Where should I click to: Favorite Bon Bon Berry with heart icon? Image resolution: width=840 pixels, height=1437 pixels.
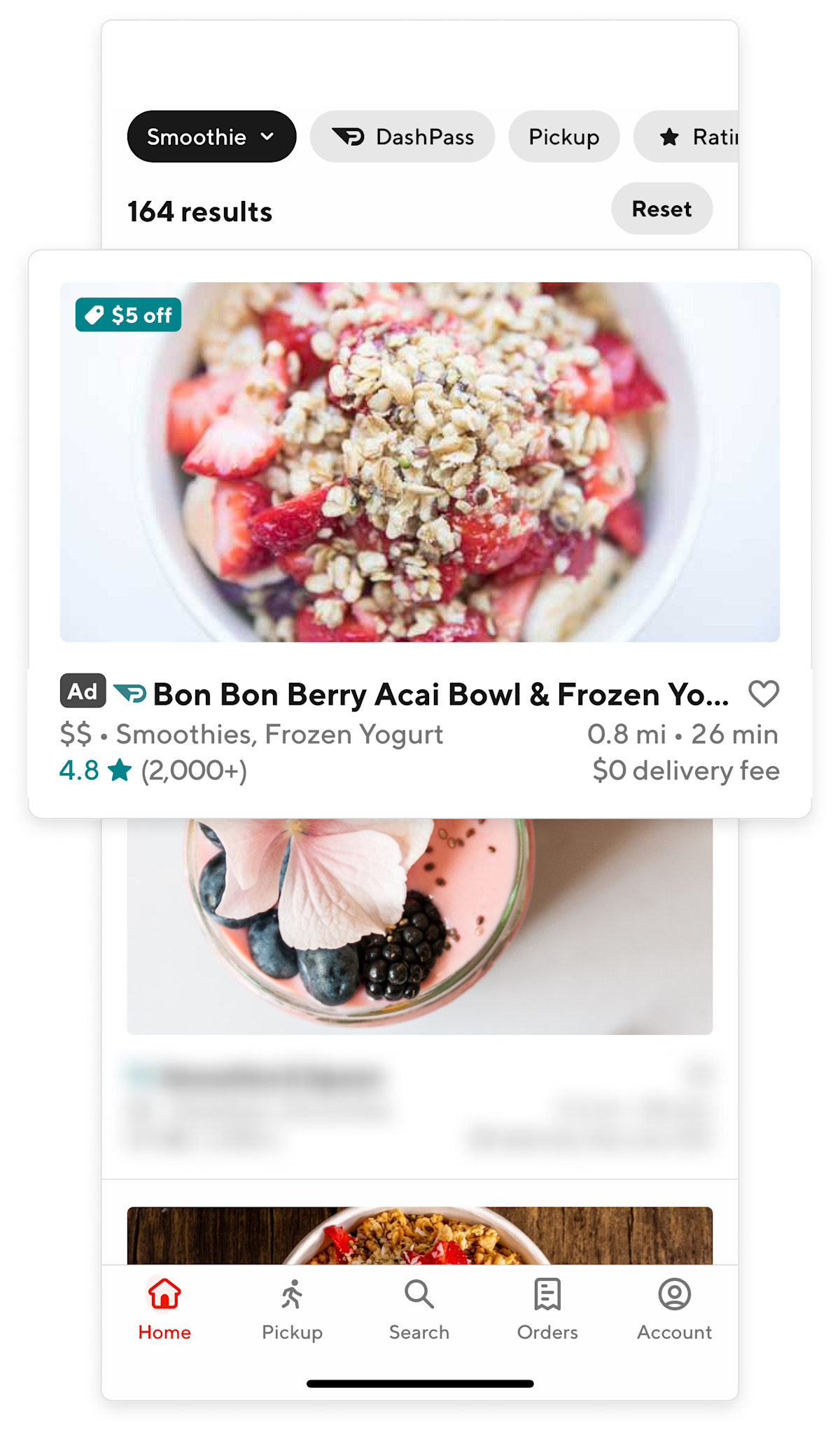tap(764, 694)
